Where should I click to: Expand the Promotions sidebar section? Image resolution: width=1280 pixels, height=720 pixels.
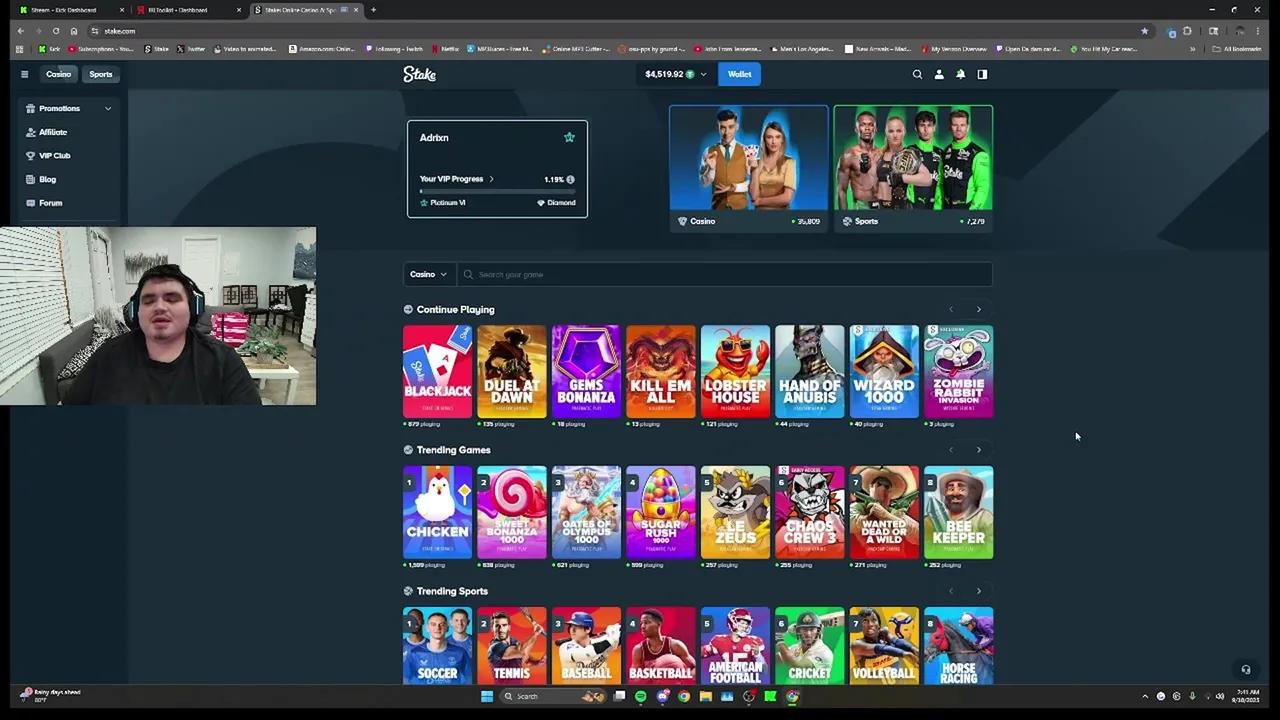[108, 108]
